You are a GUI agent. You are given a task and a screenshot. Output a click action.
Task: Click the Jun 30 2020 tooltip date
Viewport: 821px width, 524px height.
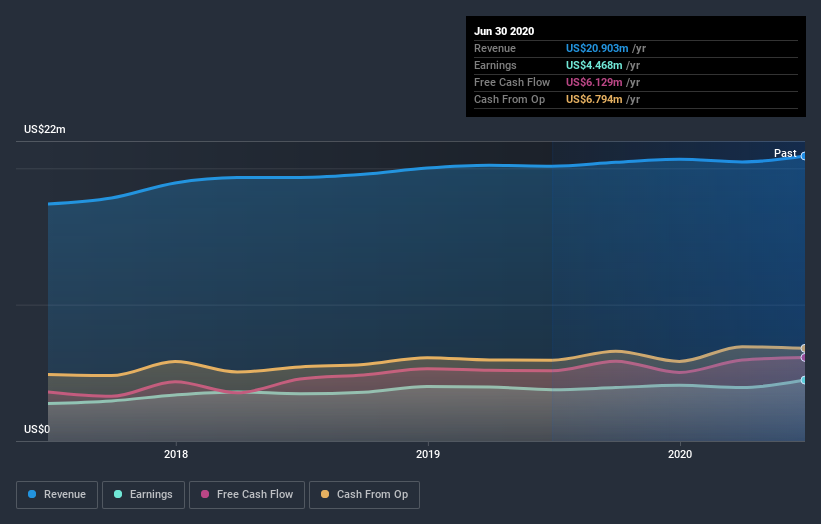[x=504, y=31]
